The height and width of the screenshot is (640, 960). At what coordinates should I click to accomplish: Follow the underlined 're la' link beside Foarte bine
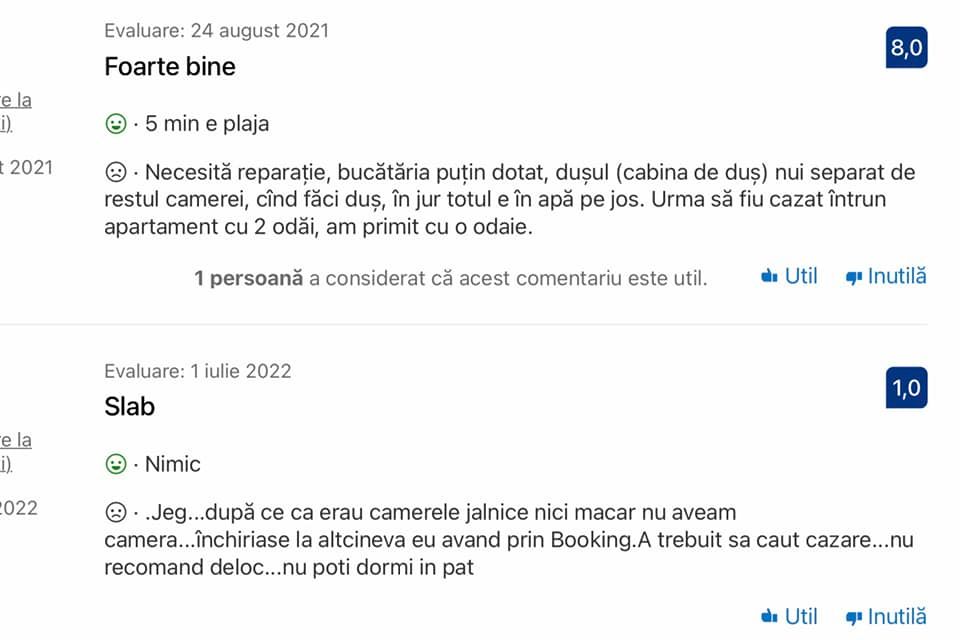pyautogui.click(x=16, y=100)
